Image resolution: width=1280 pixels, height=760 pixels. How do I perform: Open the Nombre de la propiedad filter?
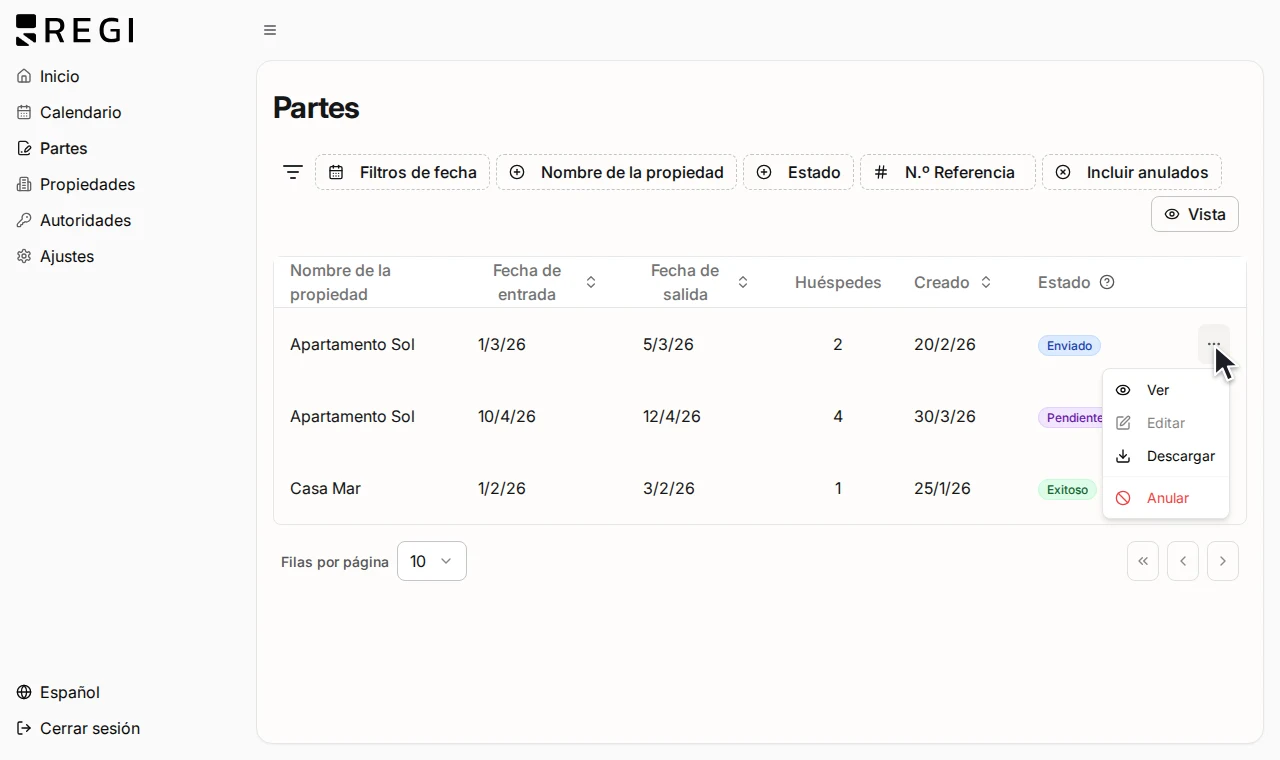[x=616, y=172]
